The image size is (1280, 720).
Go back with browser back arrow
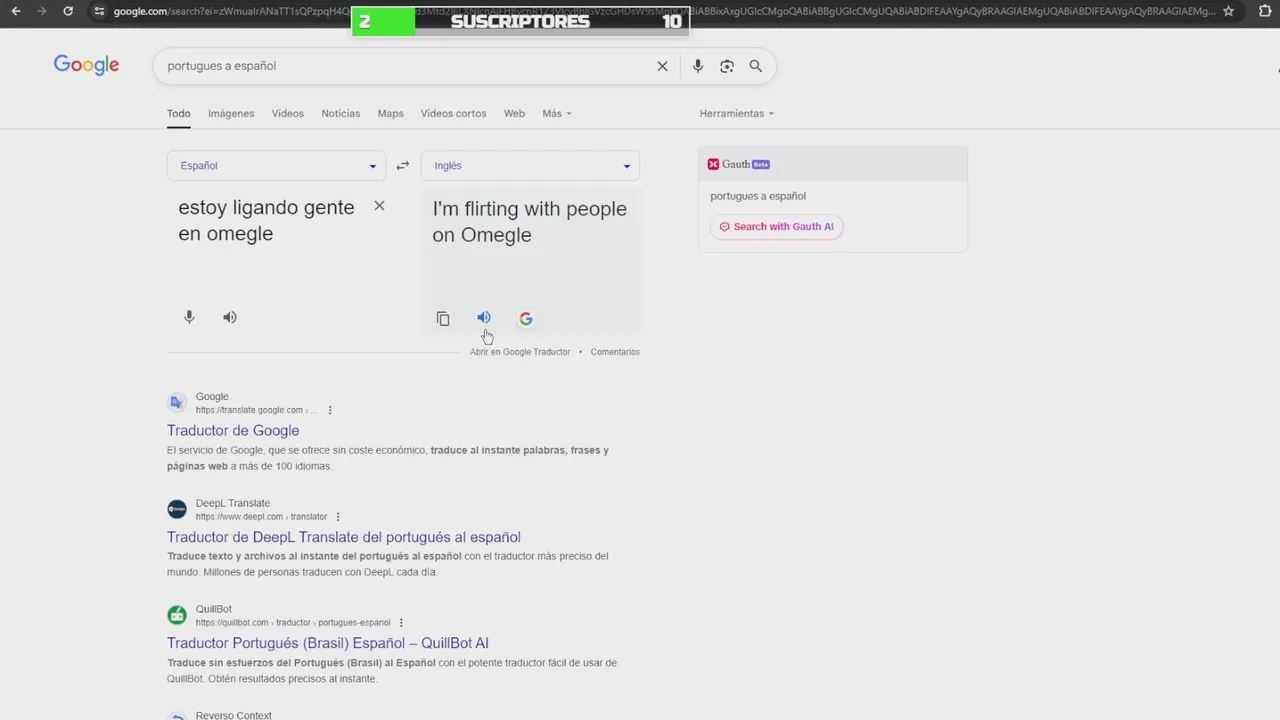pyautogui.click(x=16, y=11)
